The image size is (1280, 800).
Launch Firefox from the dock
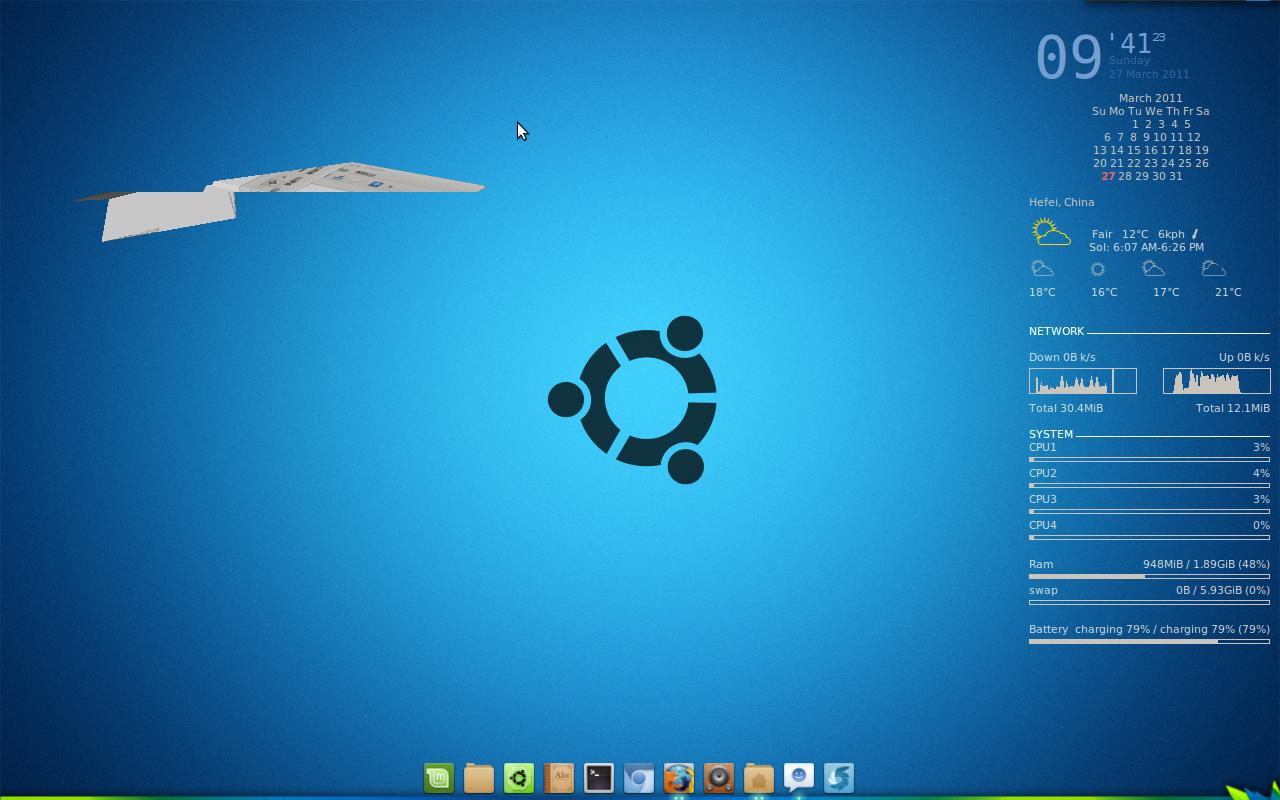(x=679, y=778)
